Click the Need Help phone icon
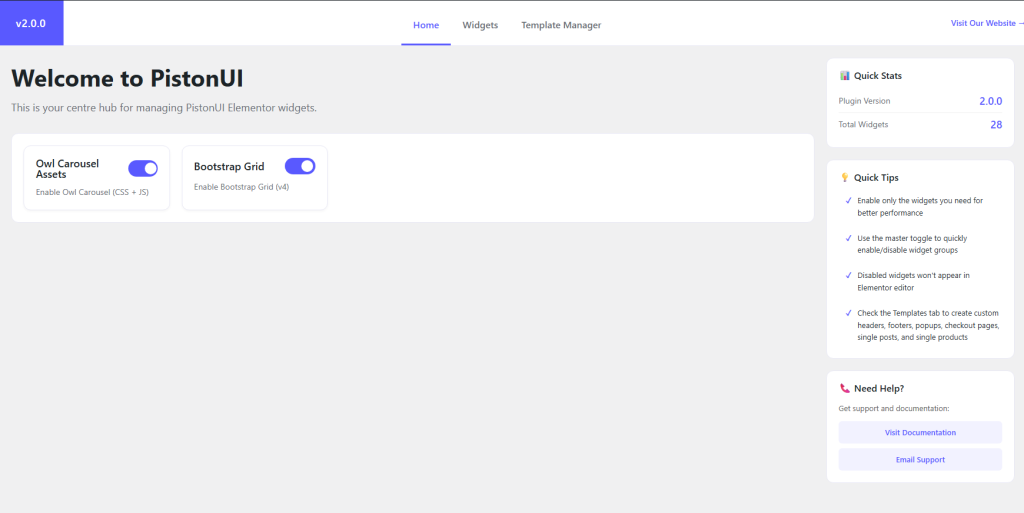This screenshot has width=1024, height=513. coord(844,388)
